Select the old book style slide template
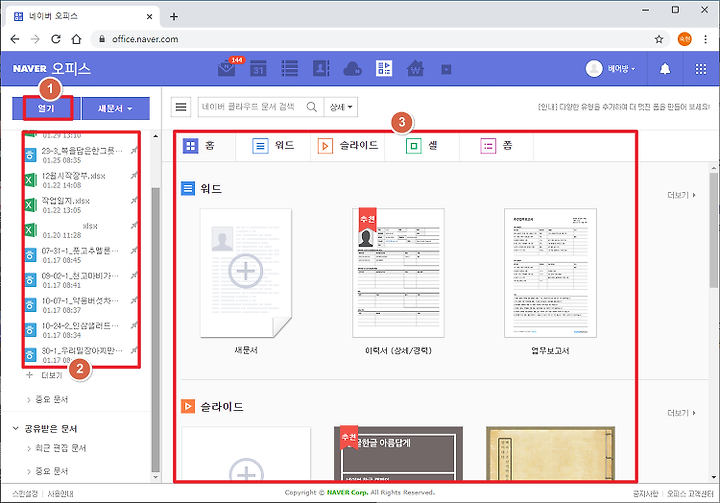720x503 pixels. click(x=550, y=453)
